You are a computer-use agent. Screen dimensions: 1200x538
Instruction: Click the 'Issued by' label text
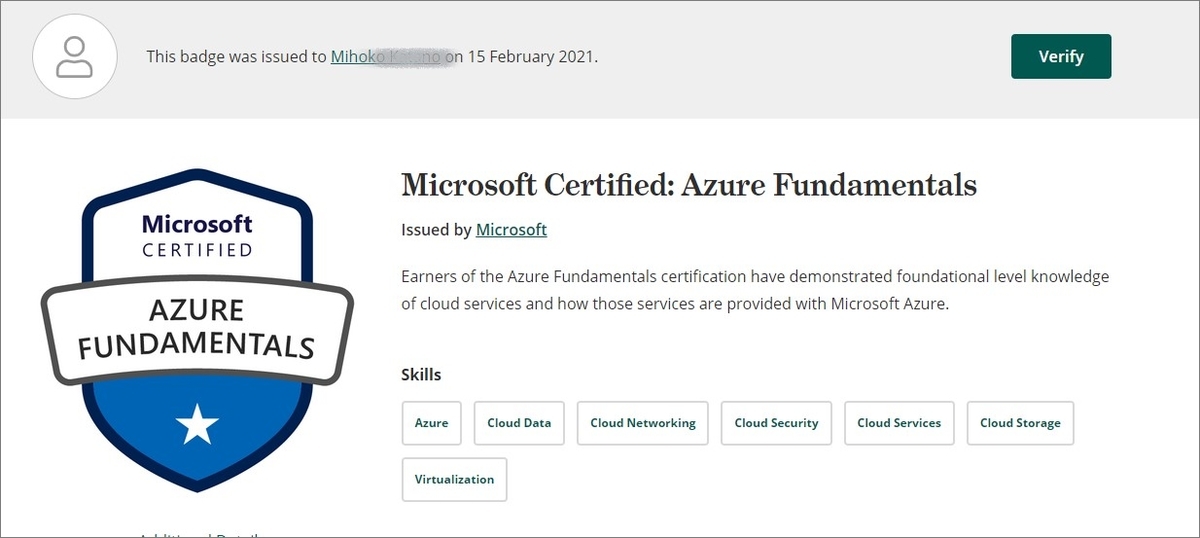pos(436,229)
